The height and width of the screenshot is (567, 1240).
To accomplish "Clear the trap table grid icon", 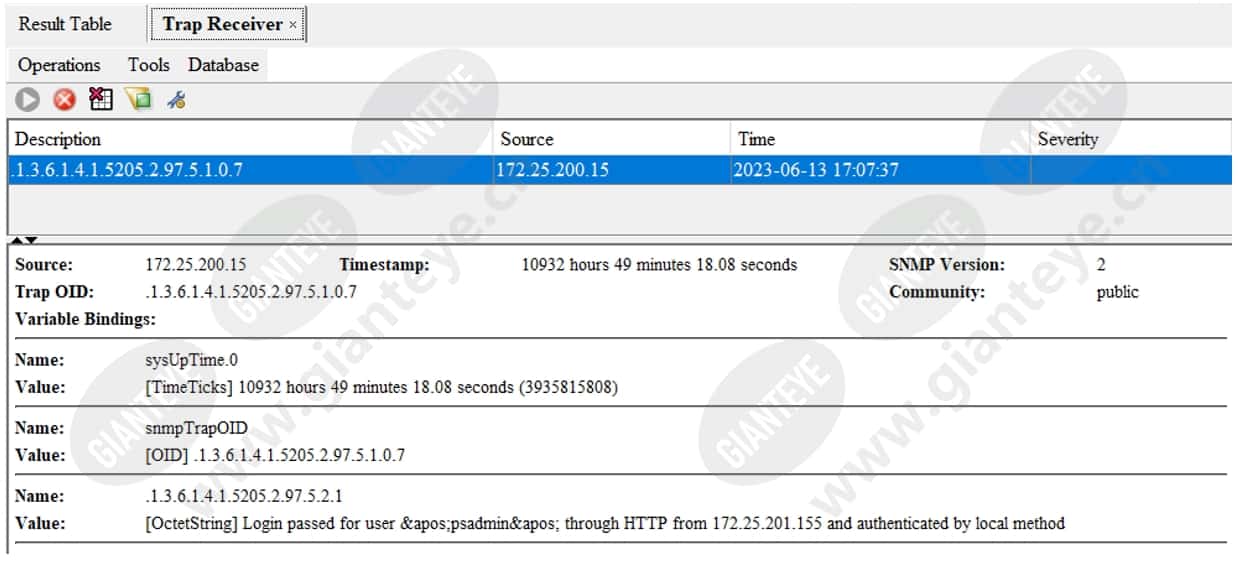I will coord(101,99).
